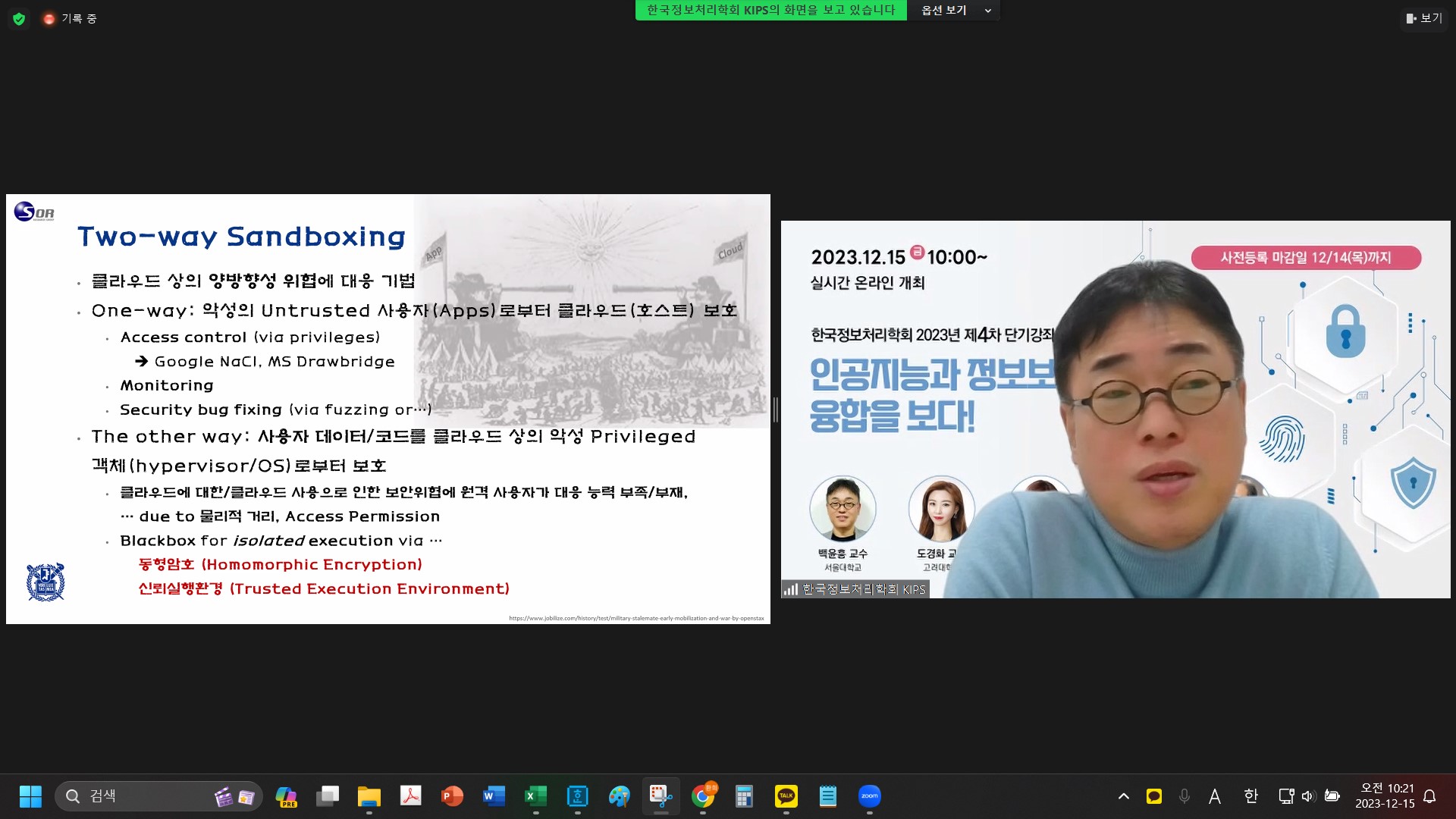
Task: Click the network signal icon on video
Action: tap(790, 589)
